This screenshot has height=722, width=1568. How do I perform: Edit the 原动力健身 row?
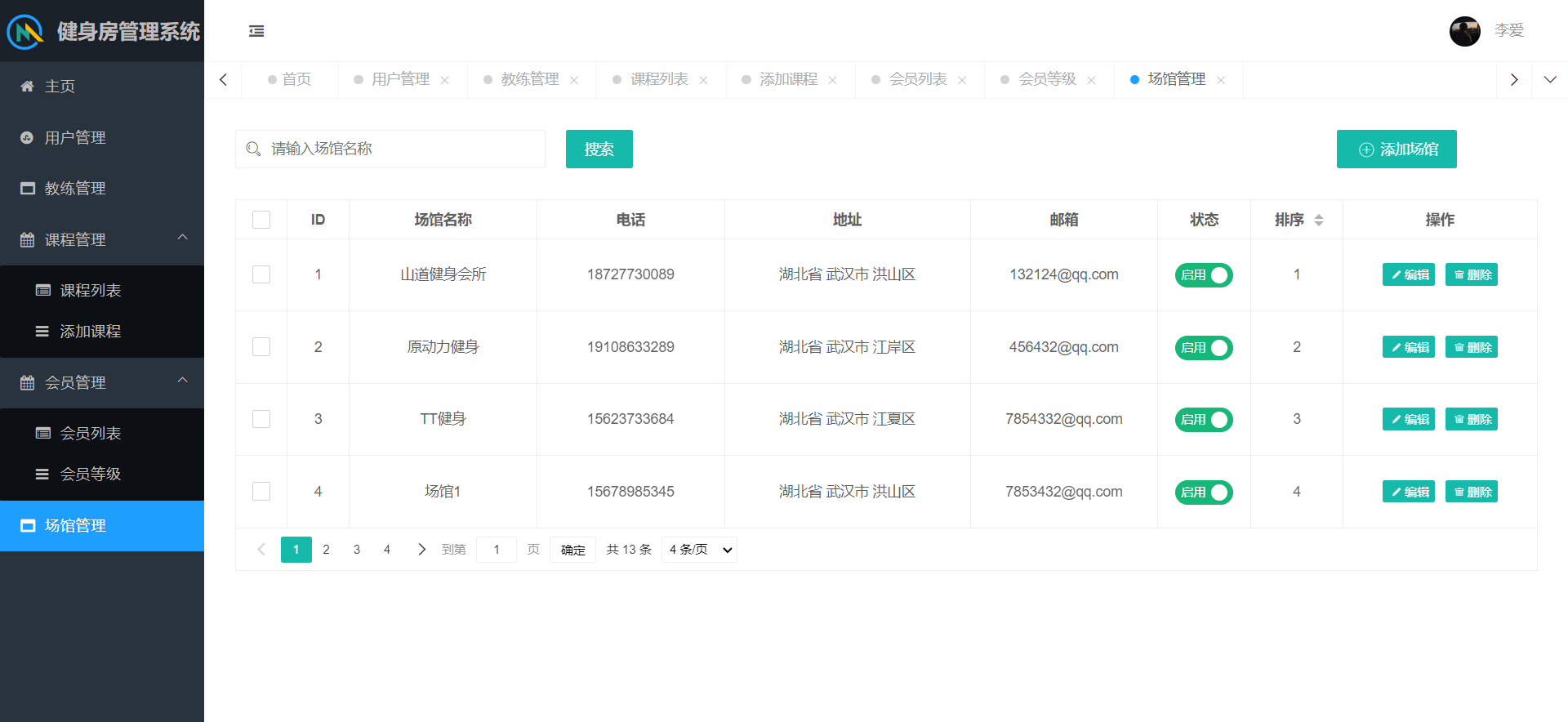click(x=1409, y=347)
